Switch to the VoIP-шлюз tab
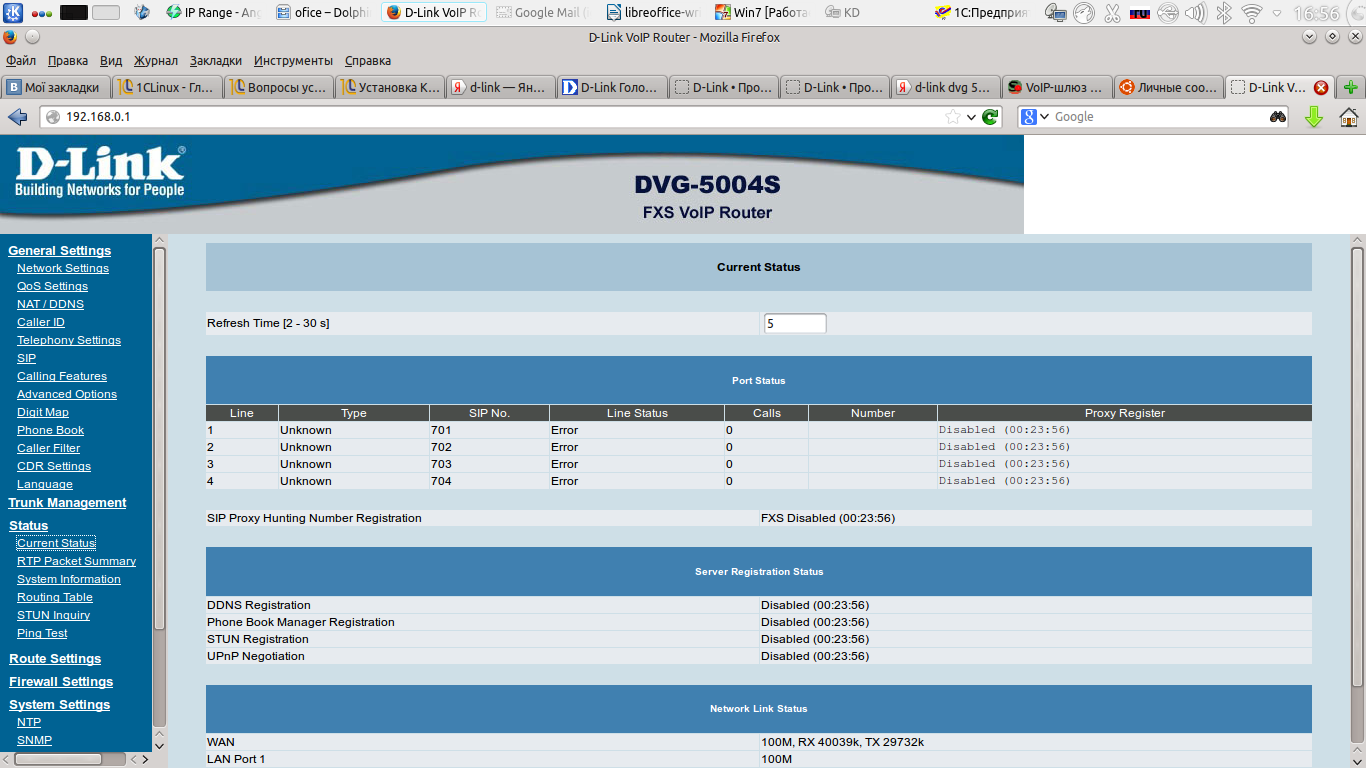 pos(1056,87)
